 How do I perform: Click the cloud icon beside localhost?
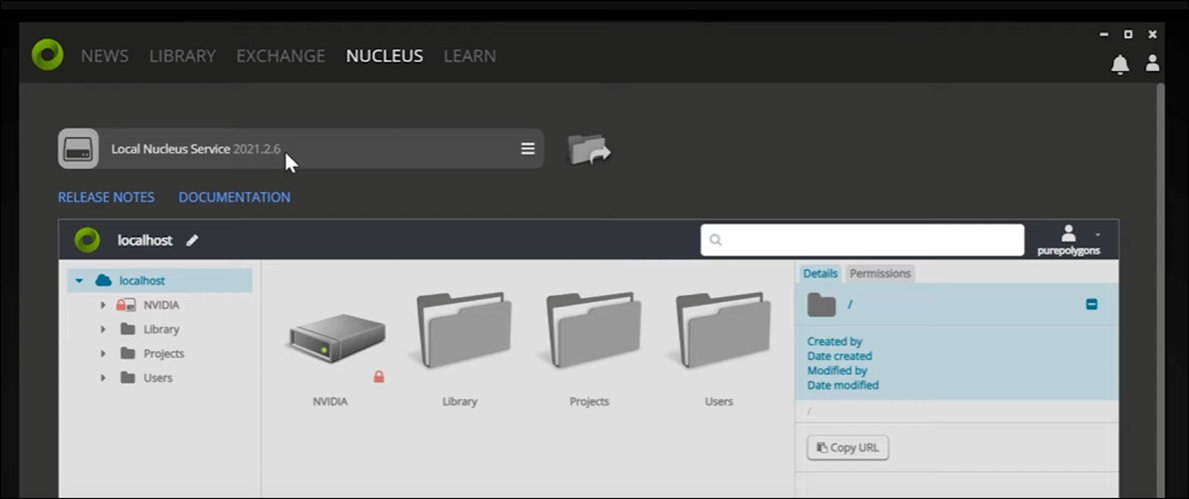point(103,281)
